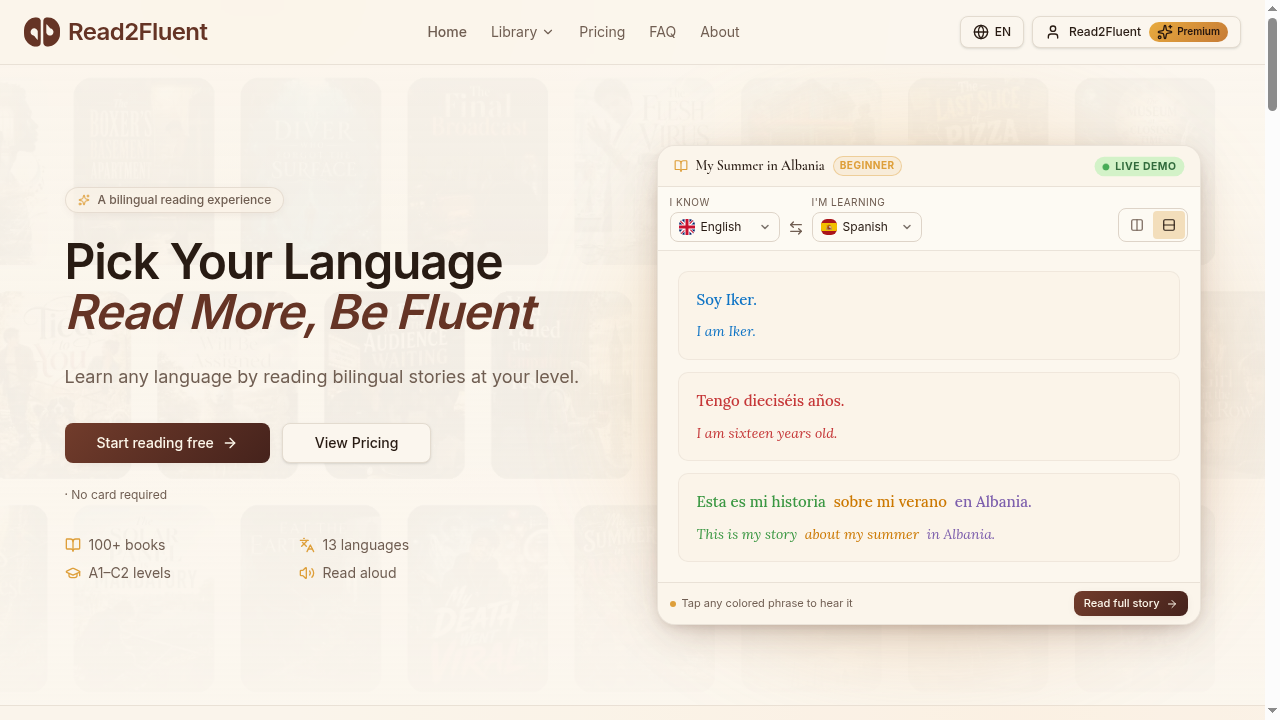Click the Read aloud speaker icon
The image size is (1280, 720).
click(307, 573)
